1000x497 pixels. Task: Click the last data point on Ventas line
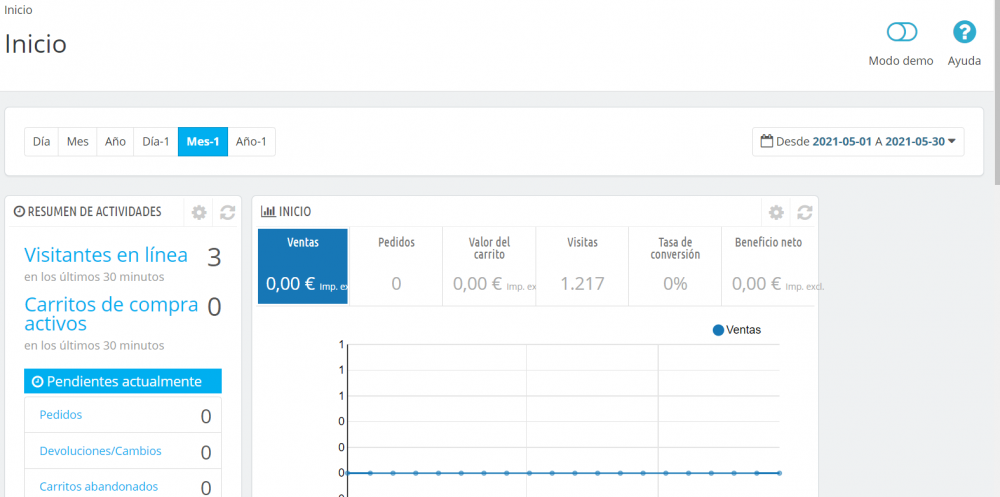779,473
